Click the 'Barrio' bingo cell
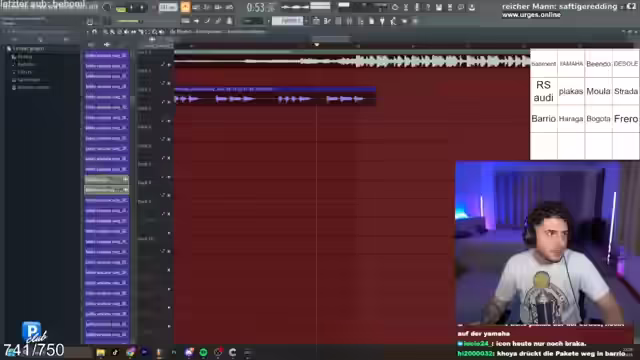The image size is (640, 360). click(543, 118)
